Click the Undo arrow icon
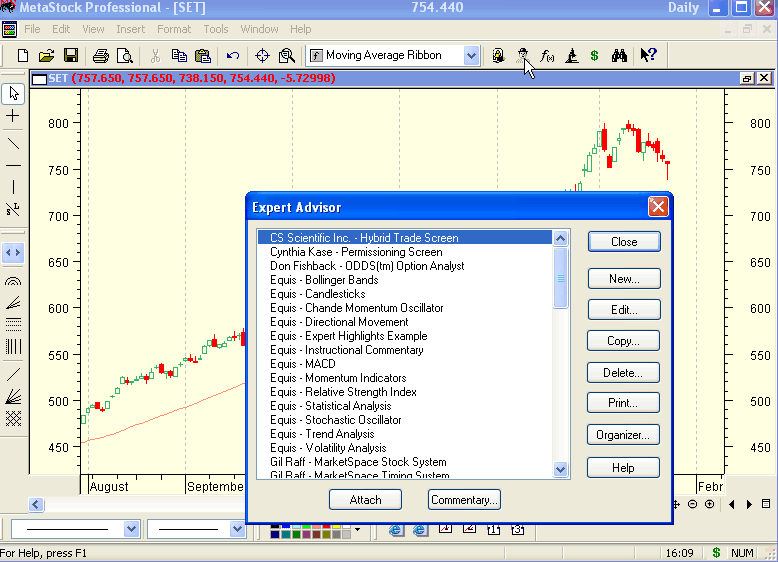This screenshot has height=562, width=778. 233,56
